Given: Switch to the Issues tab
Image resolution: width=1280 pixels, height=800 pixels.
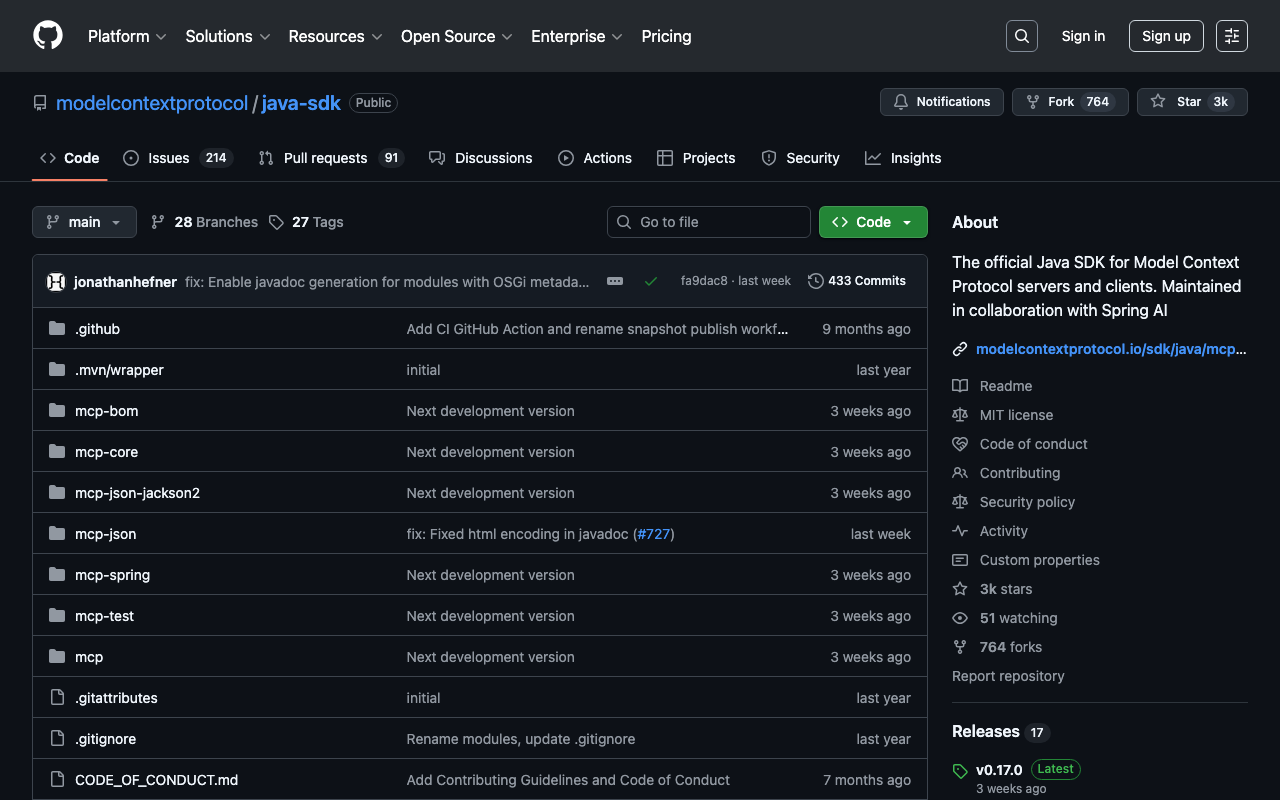Looking at the screenshot, I should coord(177,158).
